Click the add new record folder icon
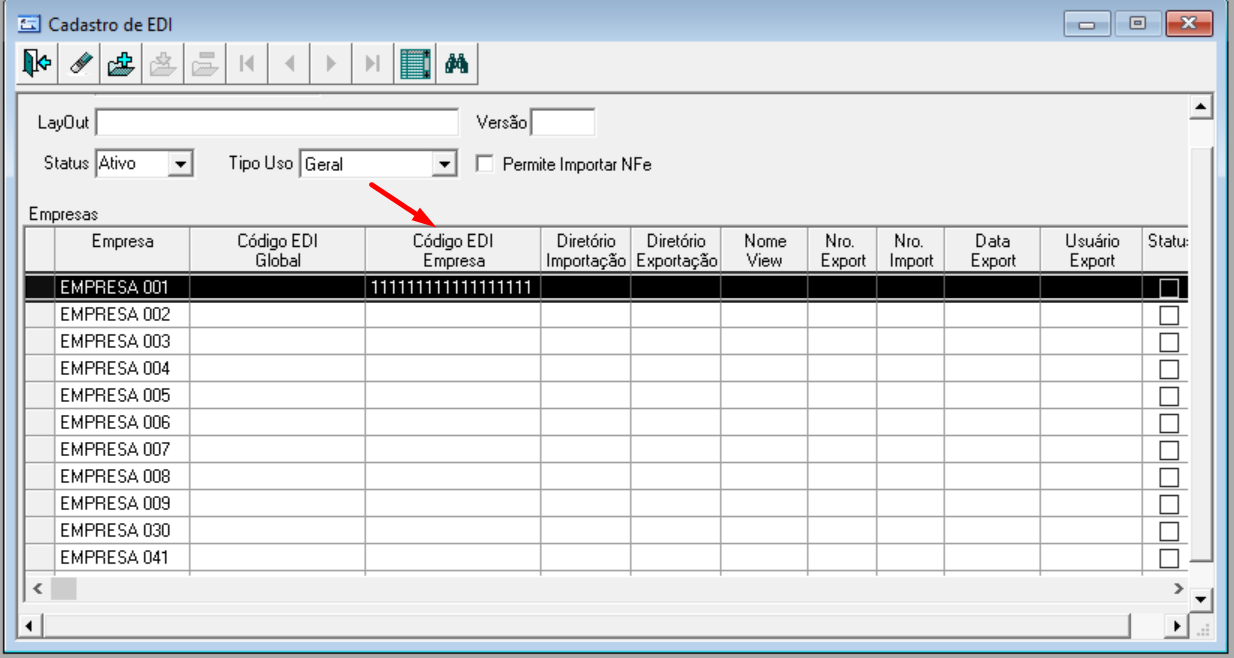1234x658 pixels. 121,64
